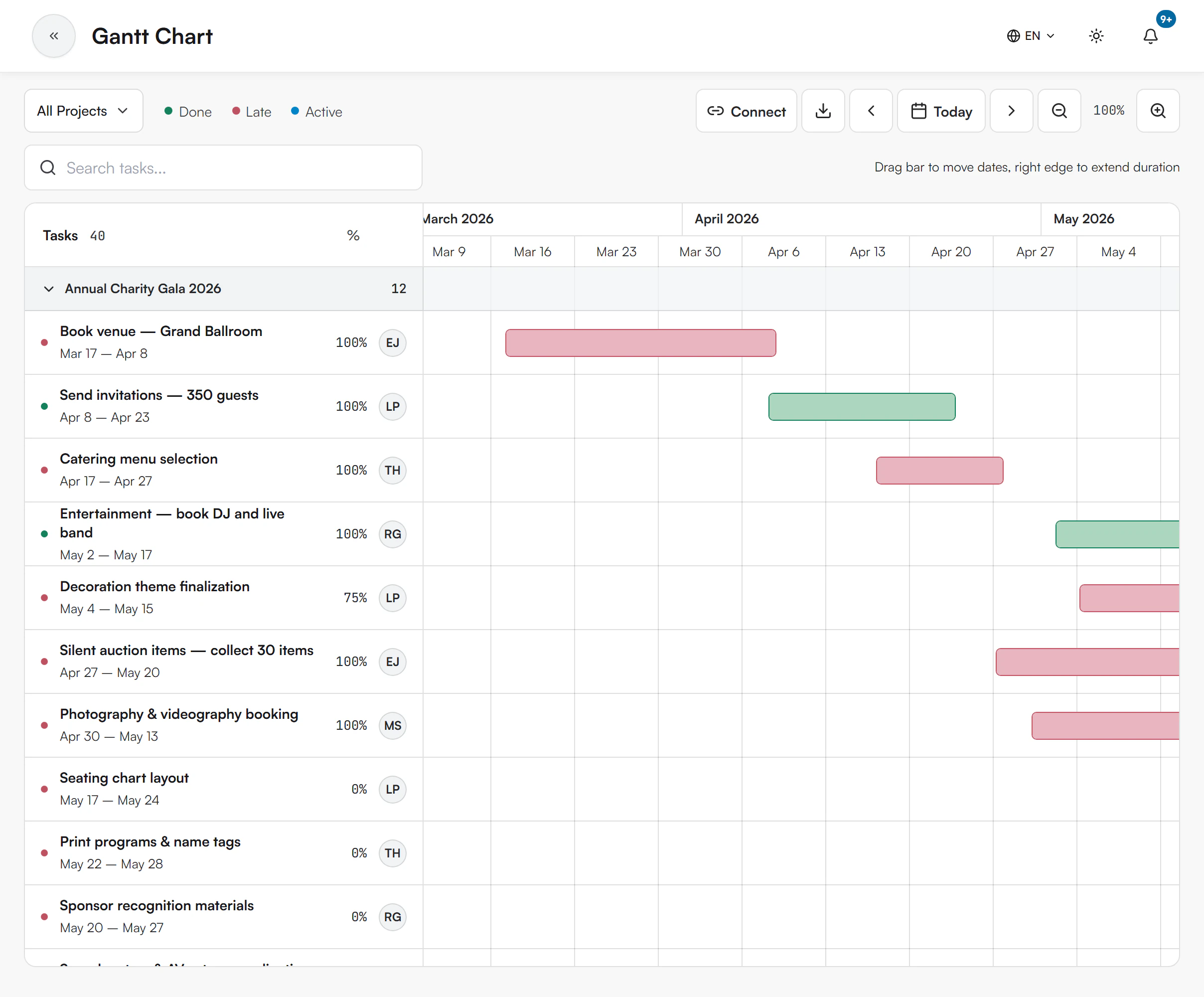Open the EN language selector

[x=1030, y=36]
